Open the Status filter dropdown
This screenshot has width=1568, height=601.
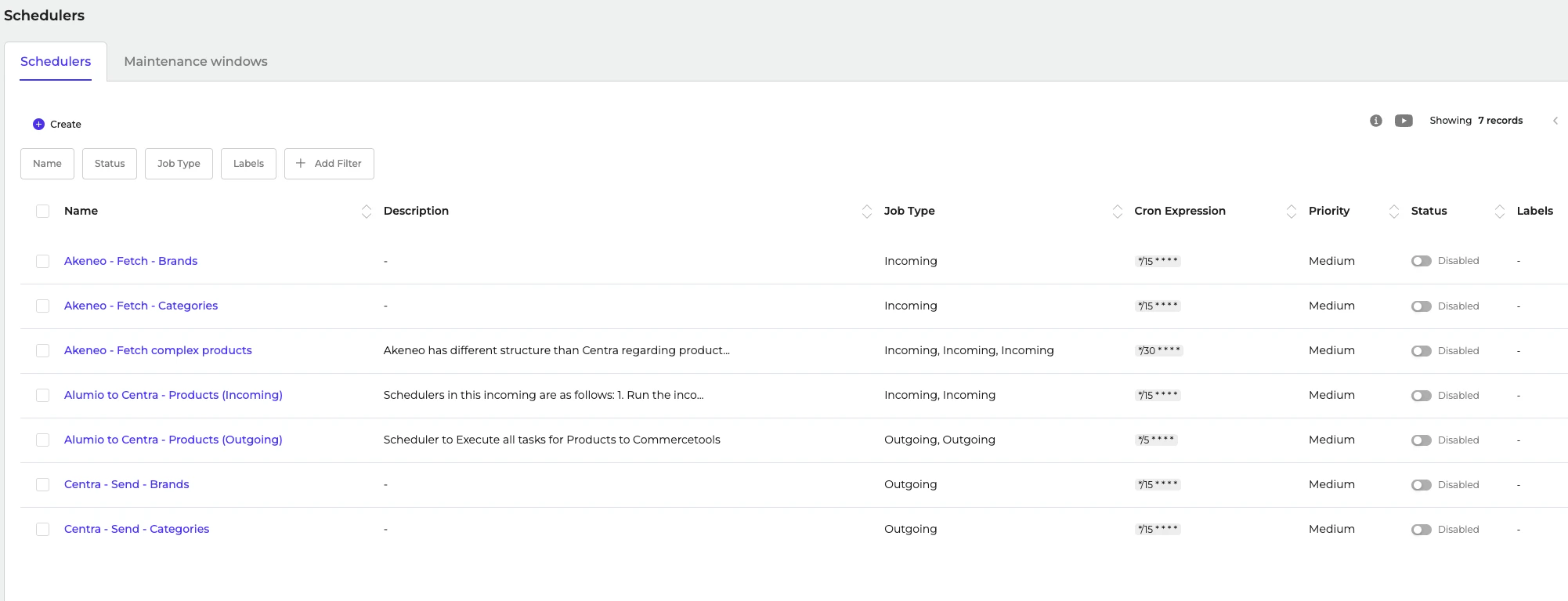(x=110, y=164)
